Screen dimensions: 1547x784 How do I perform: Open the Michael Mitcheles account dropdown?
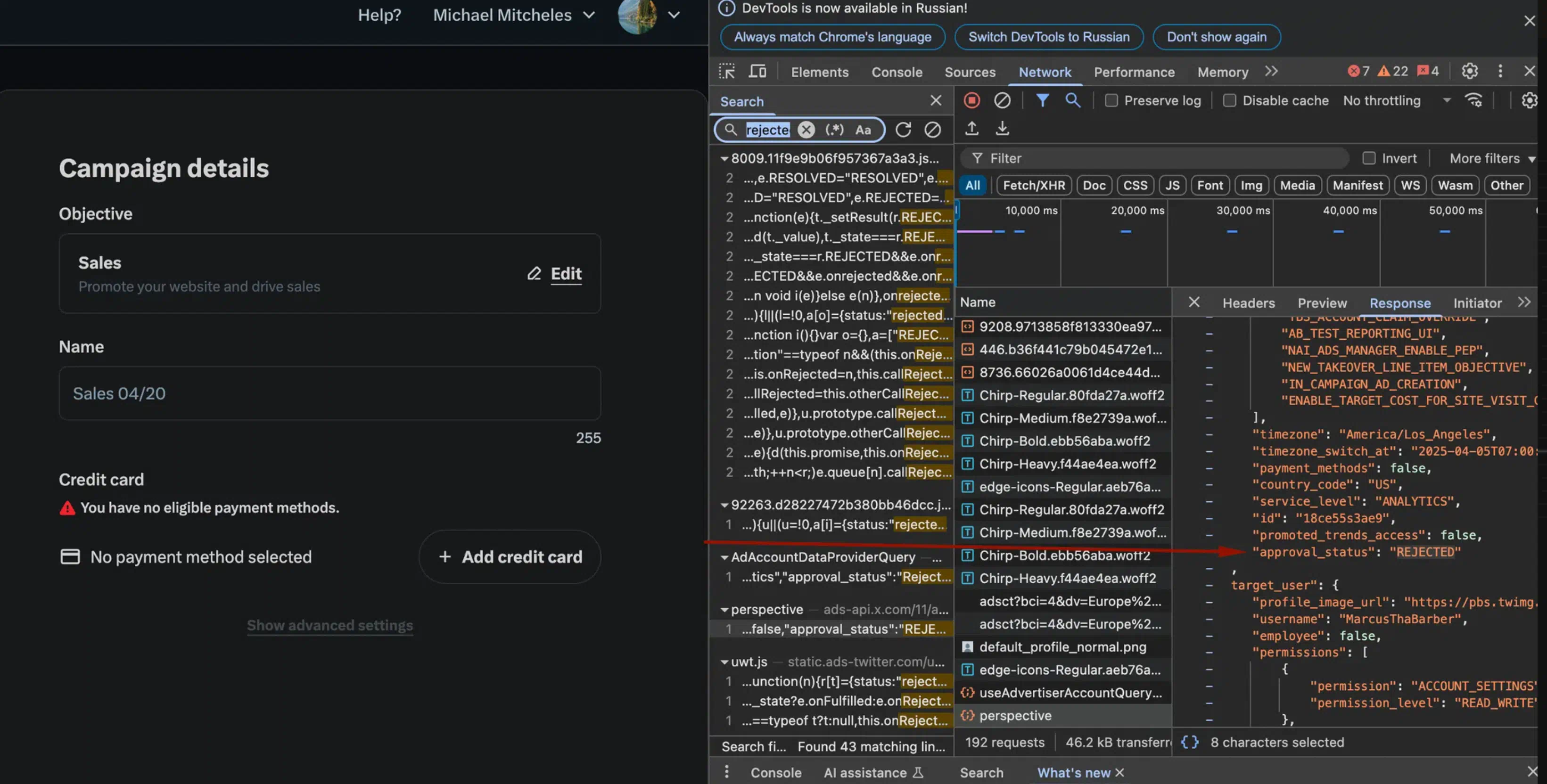[514, 15]
